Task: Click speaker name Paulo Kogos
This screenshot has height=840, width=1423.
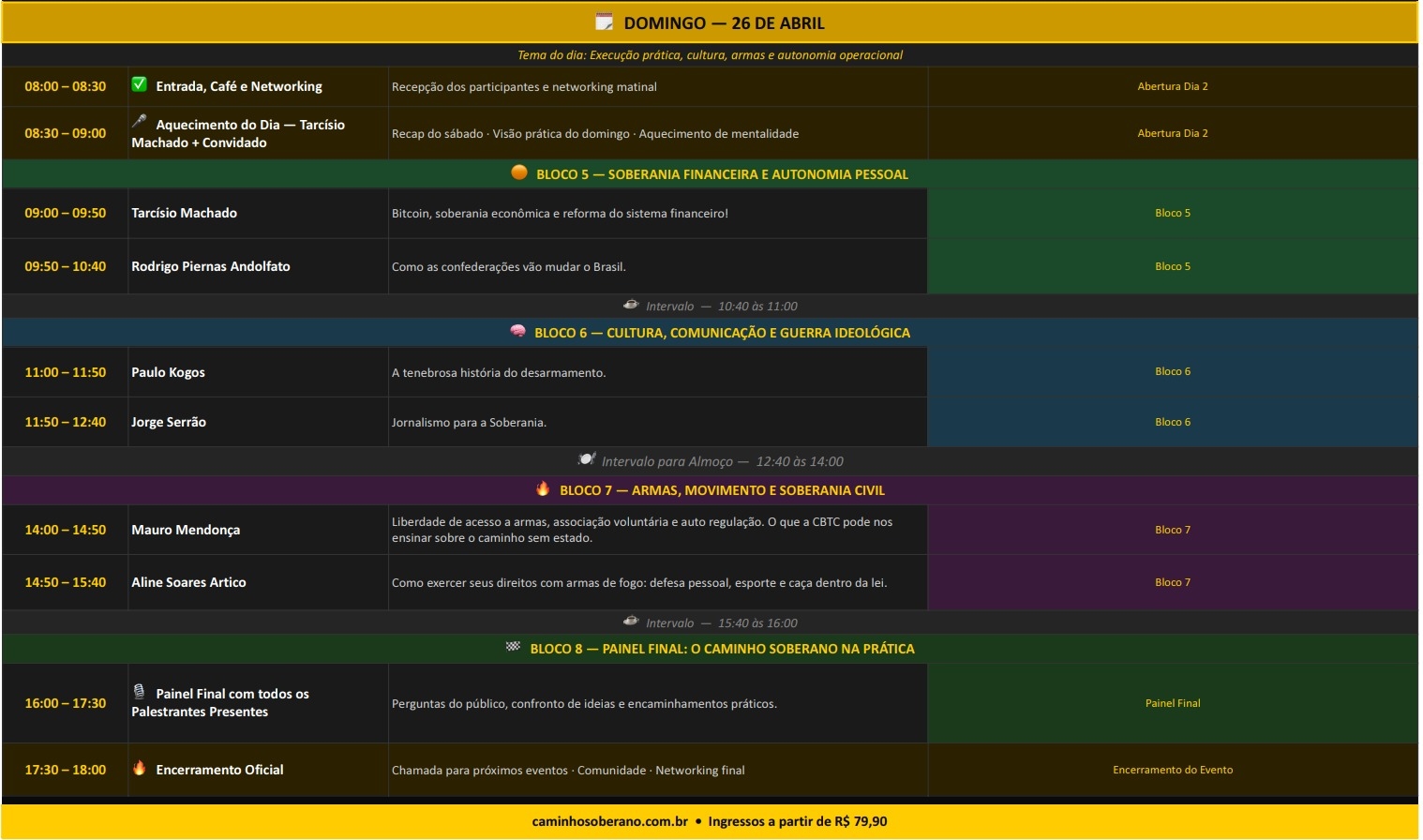Action: point(169,372)
